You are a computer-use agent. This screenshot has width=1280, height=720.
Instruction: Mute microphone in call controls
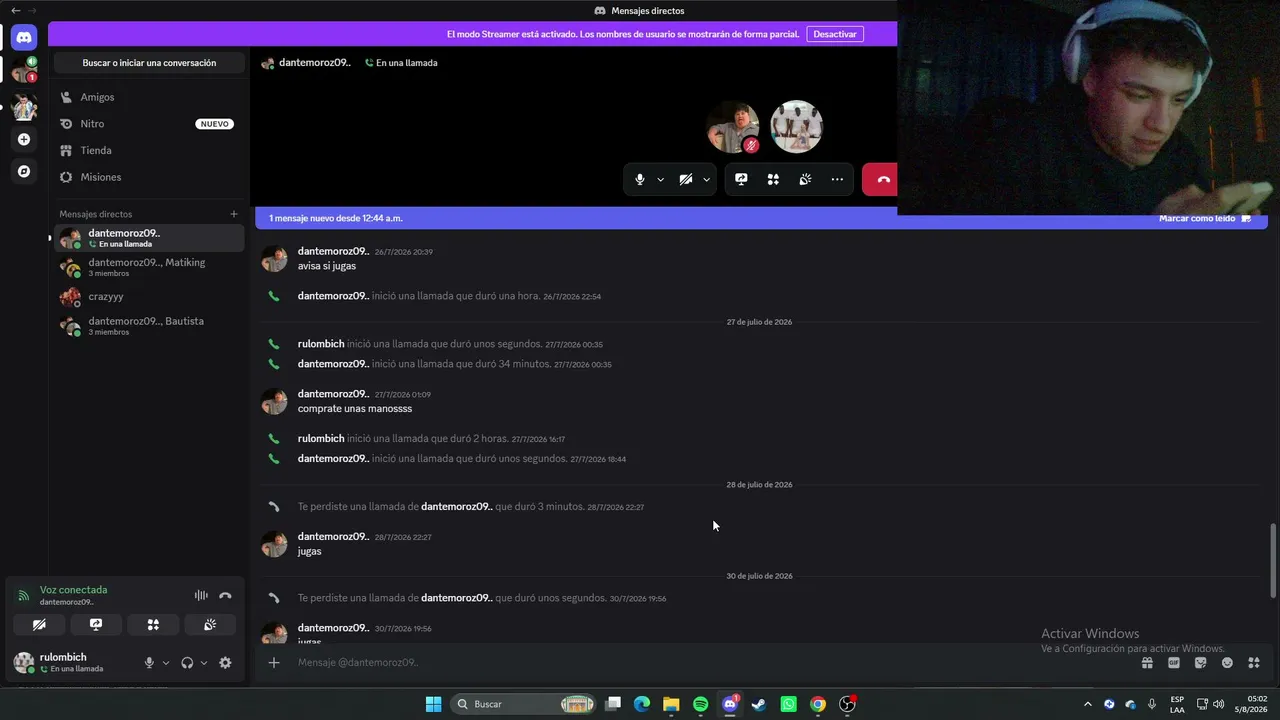coord(640,180)
